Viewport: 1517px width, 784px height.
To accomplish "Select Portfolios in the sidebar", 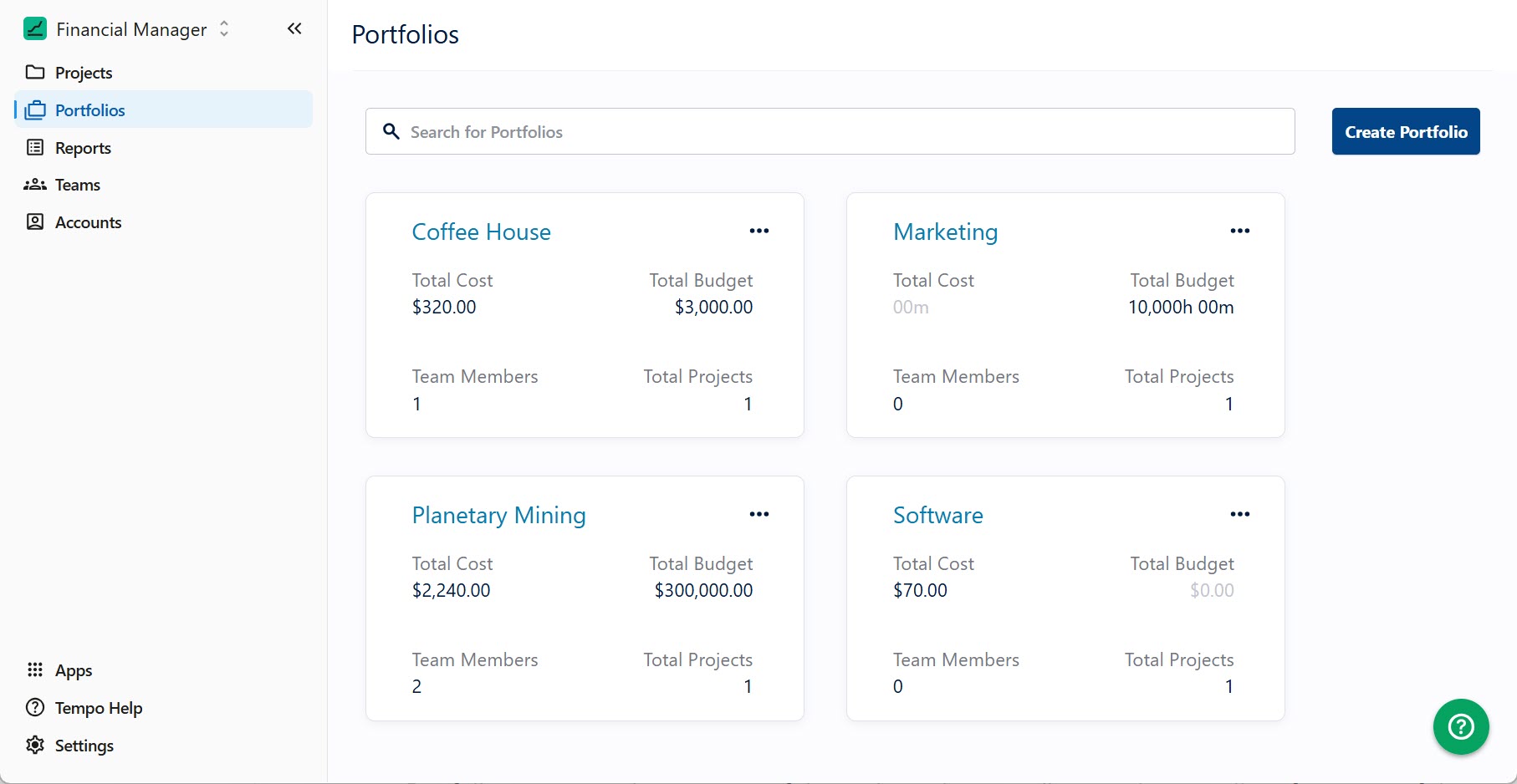I will [89, 110].
